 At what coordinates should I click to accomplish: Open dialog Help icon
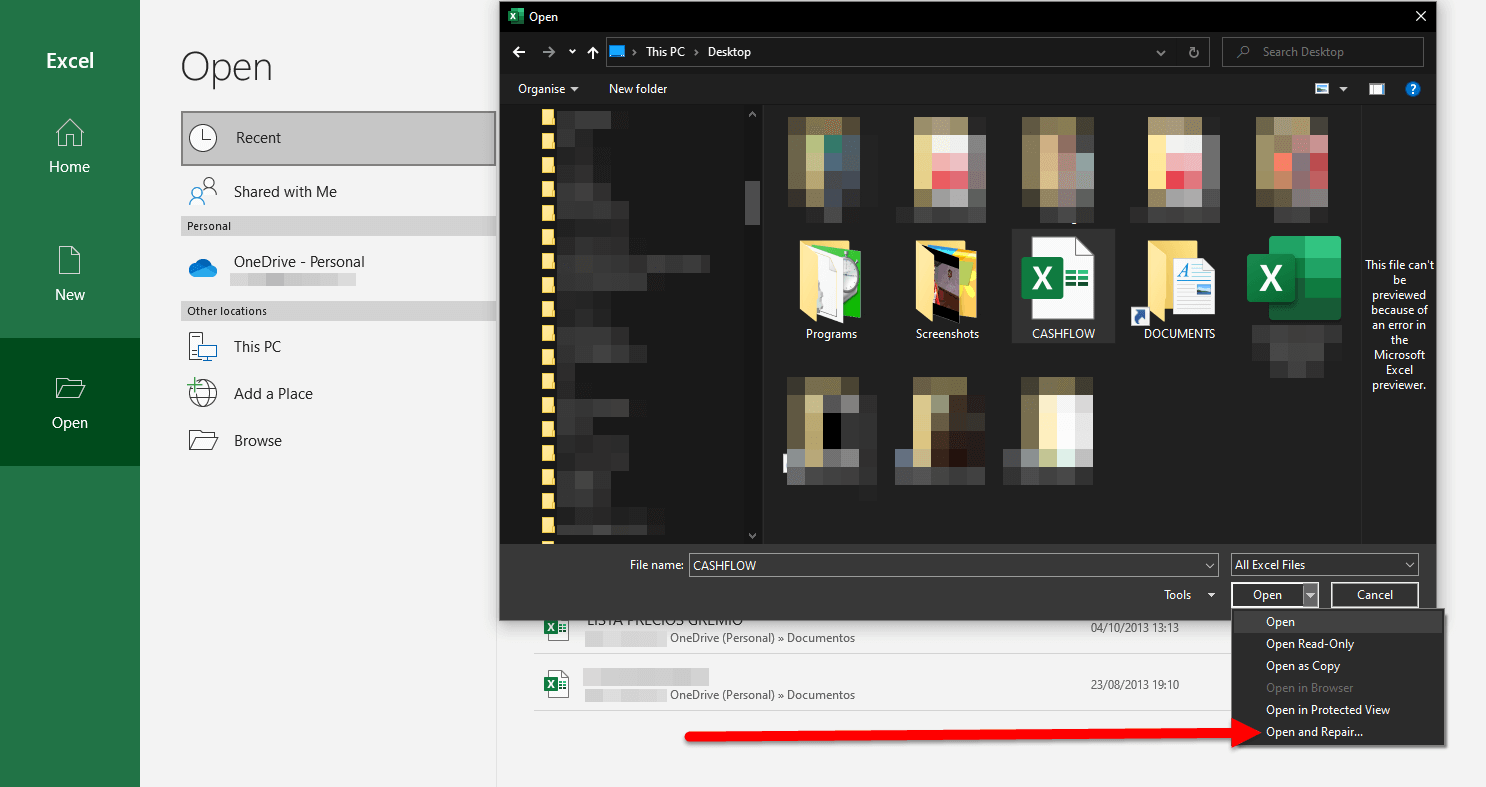pos(1413,89)
